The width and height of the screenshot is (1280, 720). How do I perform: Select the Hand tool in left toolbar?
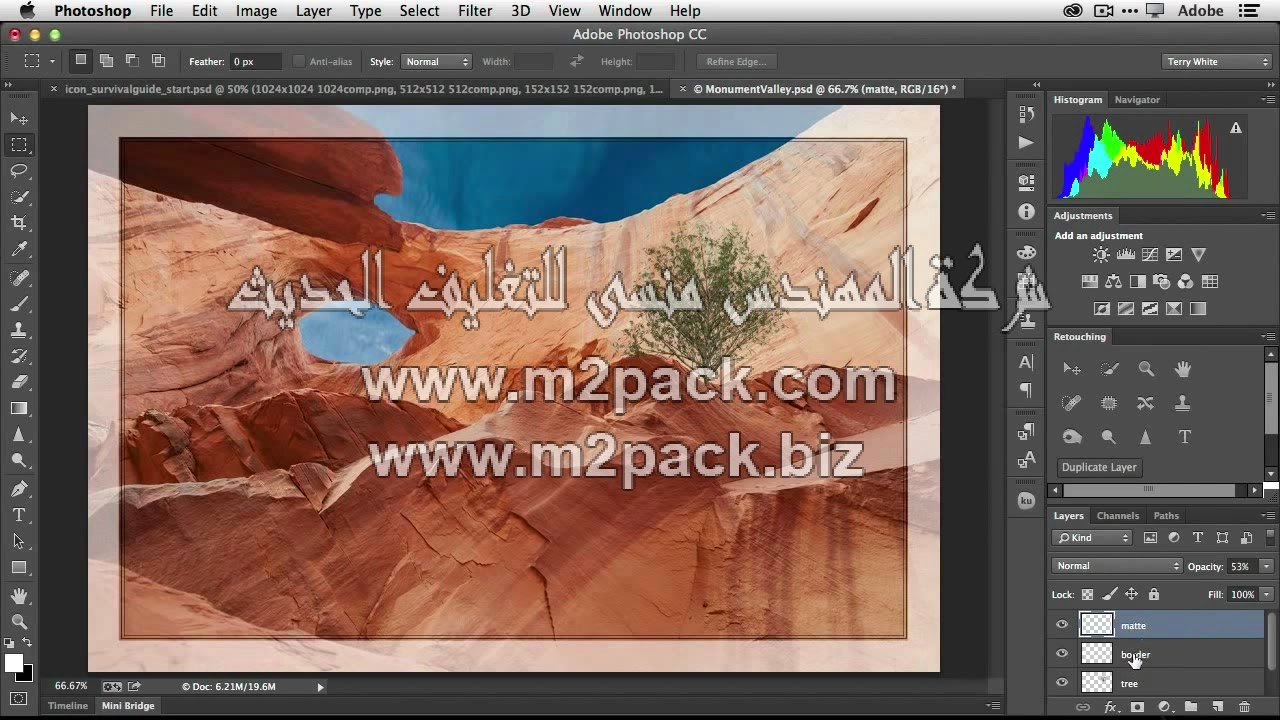click(x=19, y=595)
